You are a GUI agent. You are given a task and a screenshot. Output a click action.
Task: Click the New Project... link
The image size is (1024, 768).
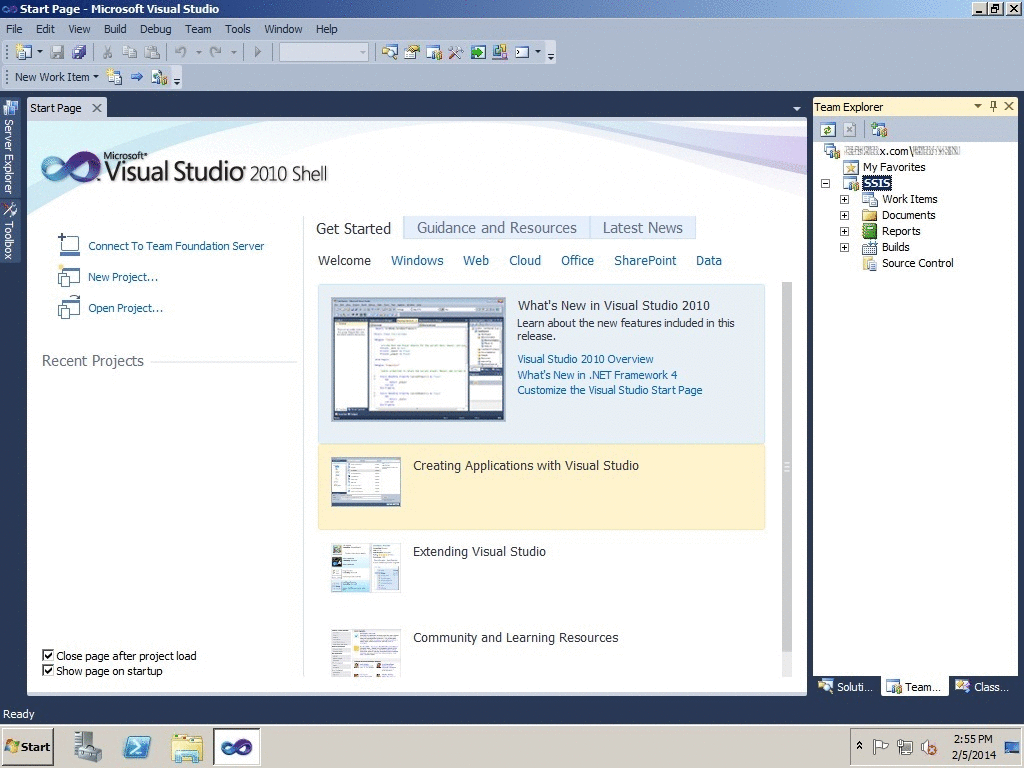123,277
